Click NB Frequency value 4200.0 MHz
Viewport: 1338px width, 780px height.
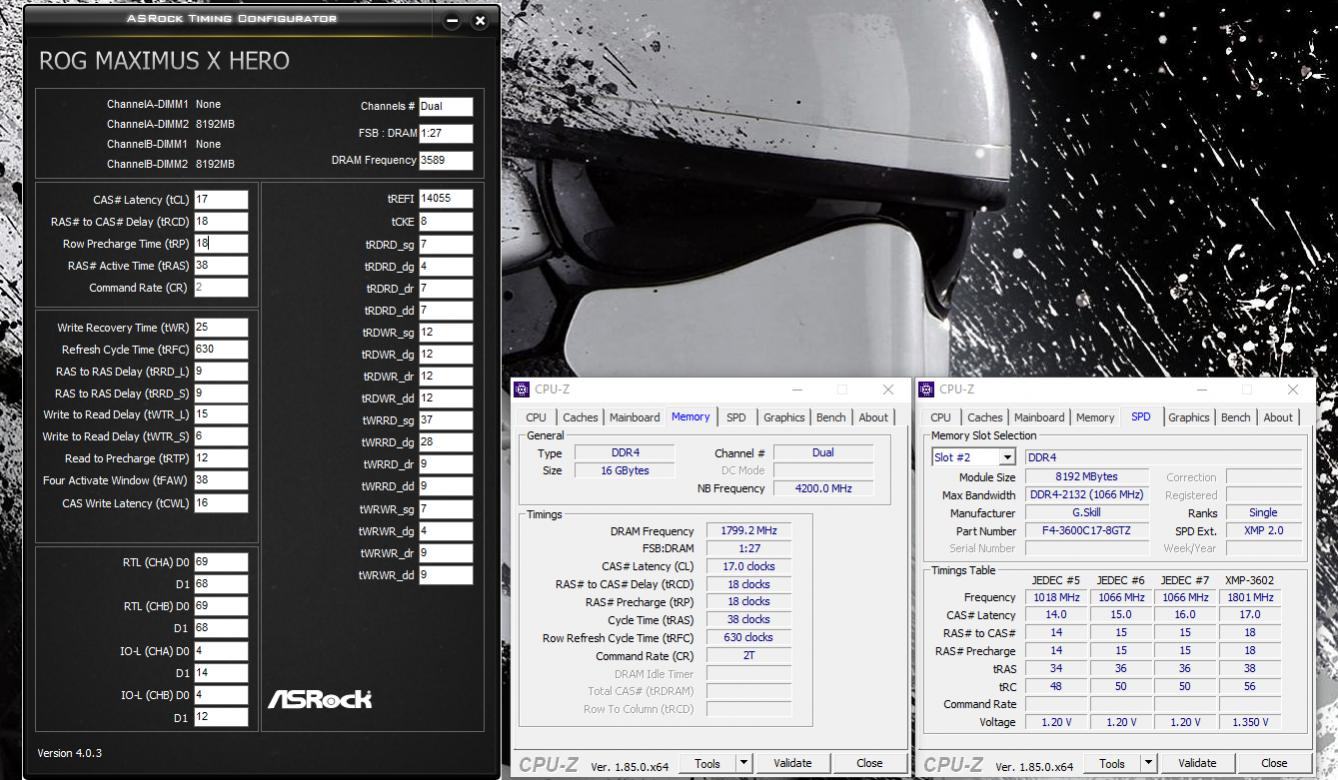click(823, 488)
